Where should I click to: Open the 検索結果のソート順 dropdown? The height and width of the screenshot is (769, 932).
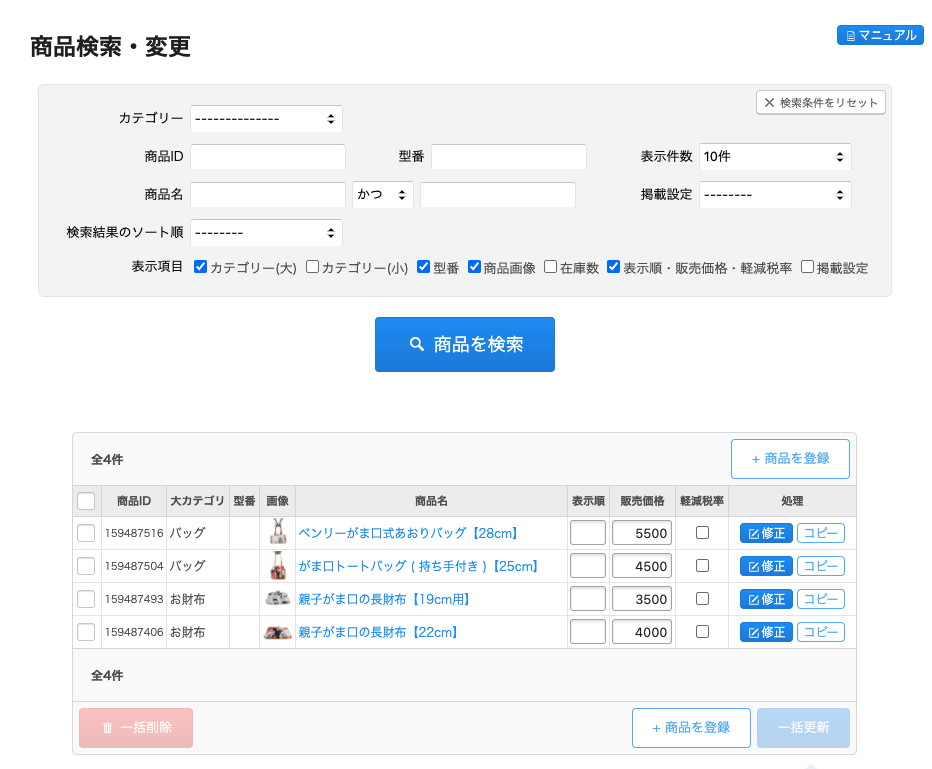click(x=266, y=232)
